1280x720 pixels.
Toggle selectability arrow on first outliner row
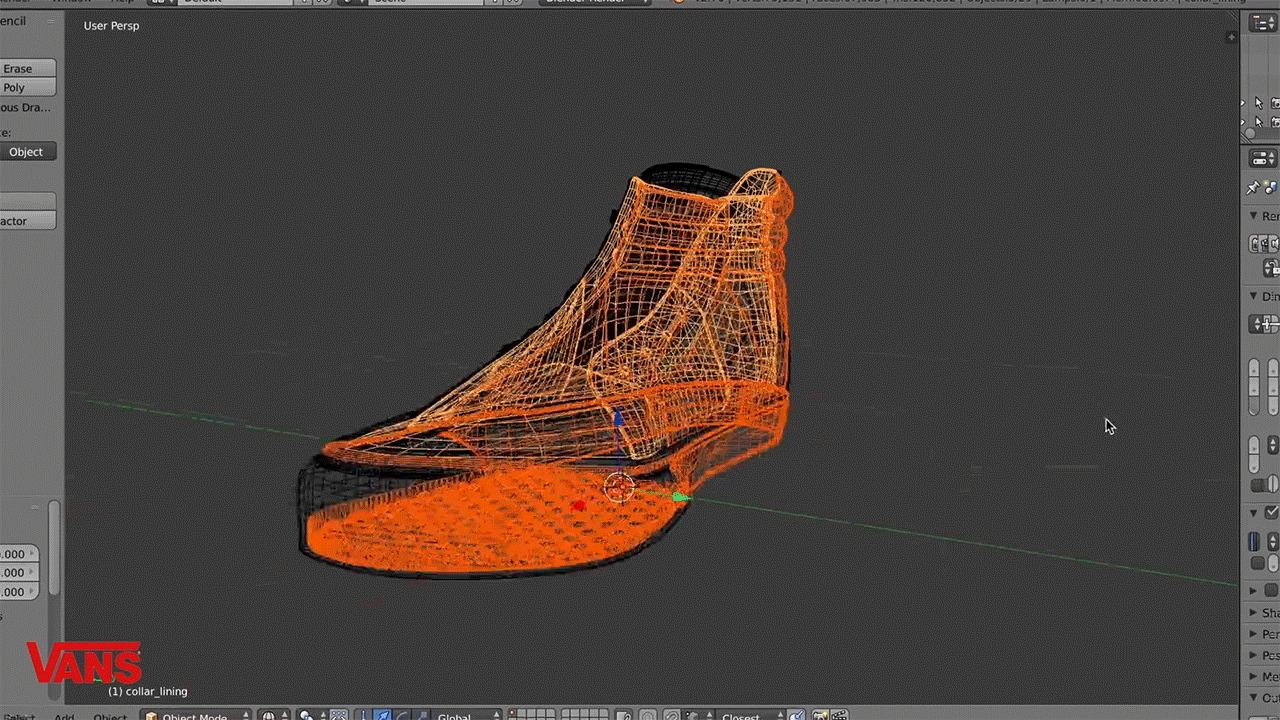coord(1258,103)
